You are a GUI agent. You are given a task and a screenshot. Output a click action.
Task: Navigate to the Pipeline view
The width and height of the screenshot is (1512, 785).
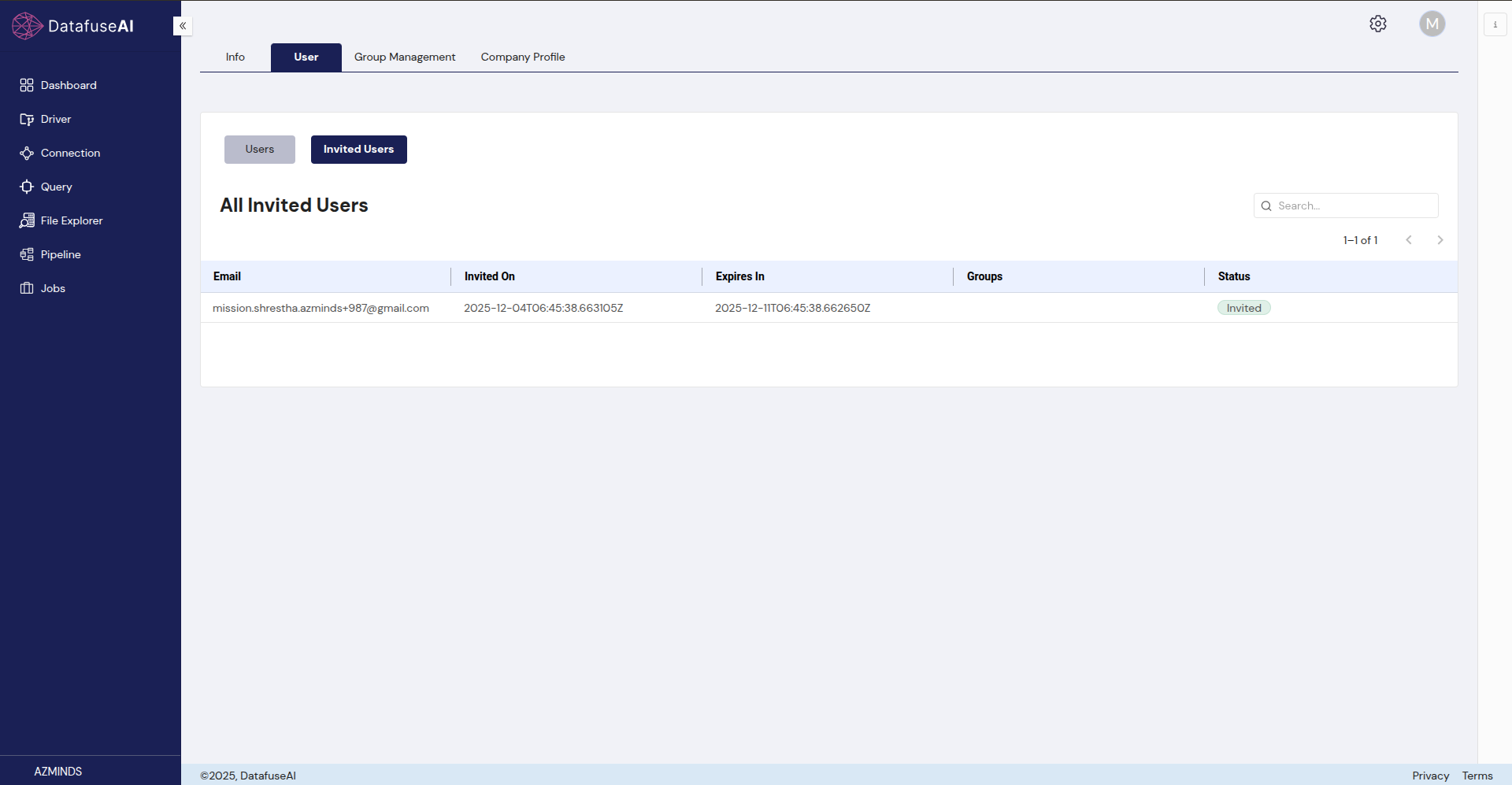coord(61,254)
